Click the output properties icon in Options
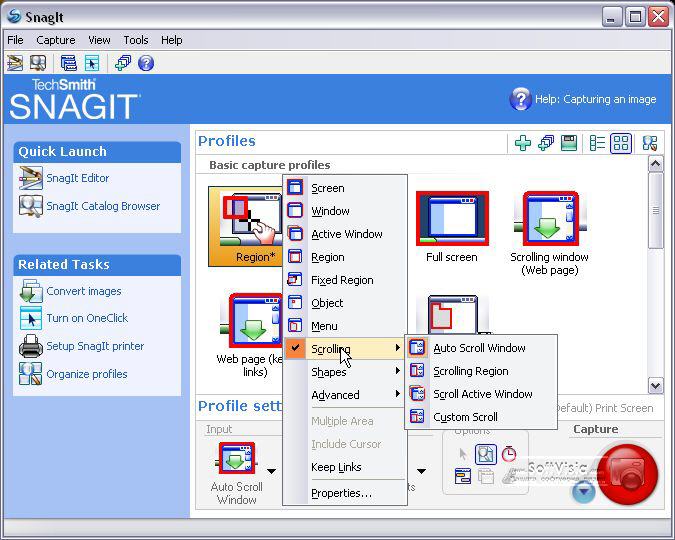Screen dimensions: 675x540 click(x=463, y=477)
